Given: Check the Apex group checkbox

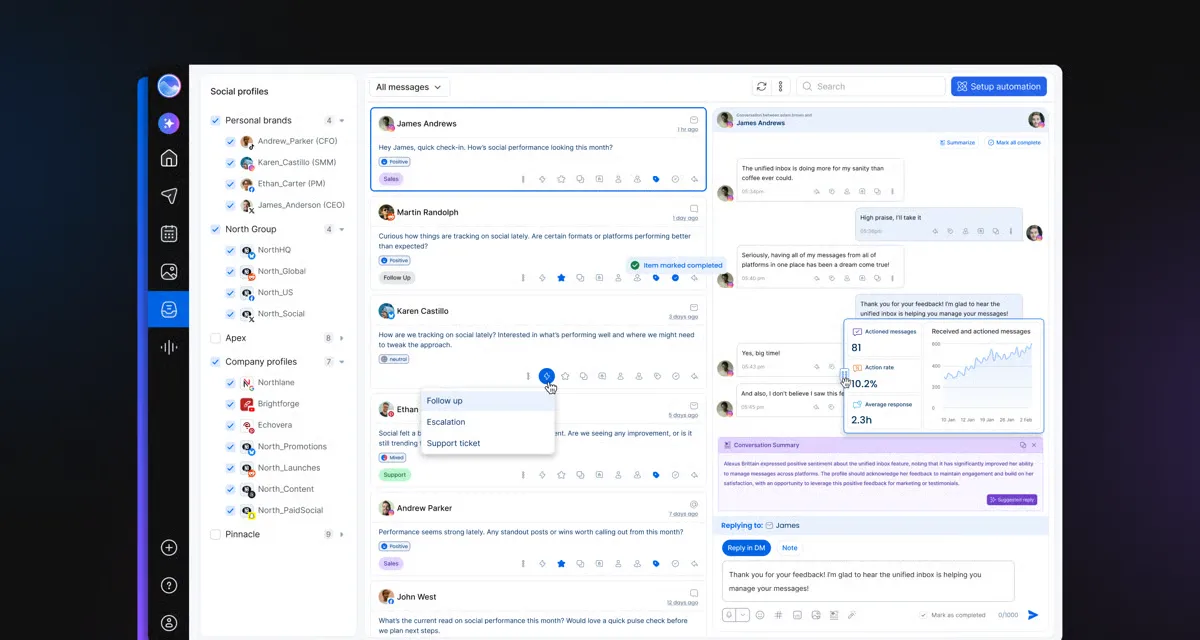Looking at the screenshot, I should pos(215,338).
